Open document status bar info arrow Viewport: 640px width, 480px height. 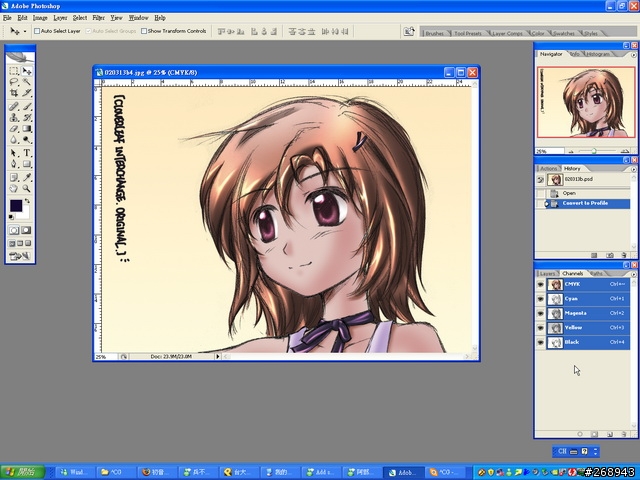[x=218, y=356]
